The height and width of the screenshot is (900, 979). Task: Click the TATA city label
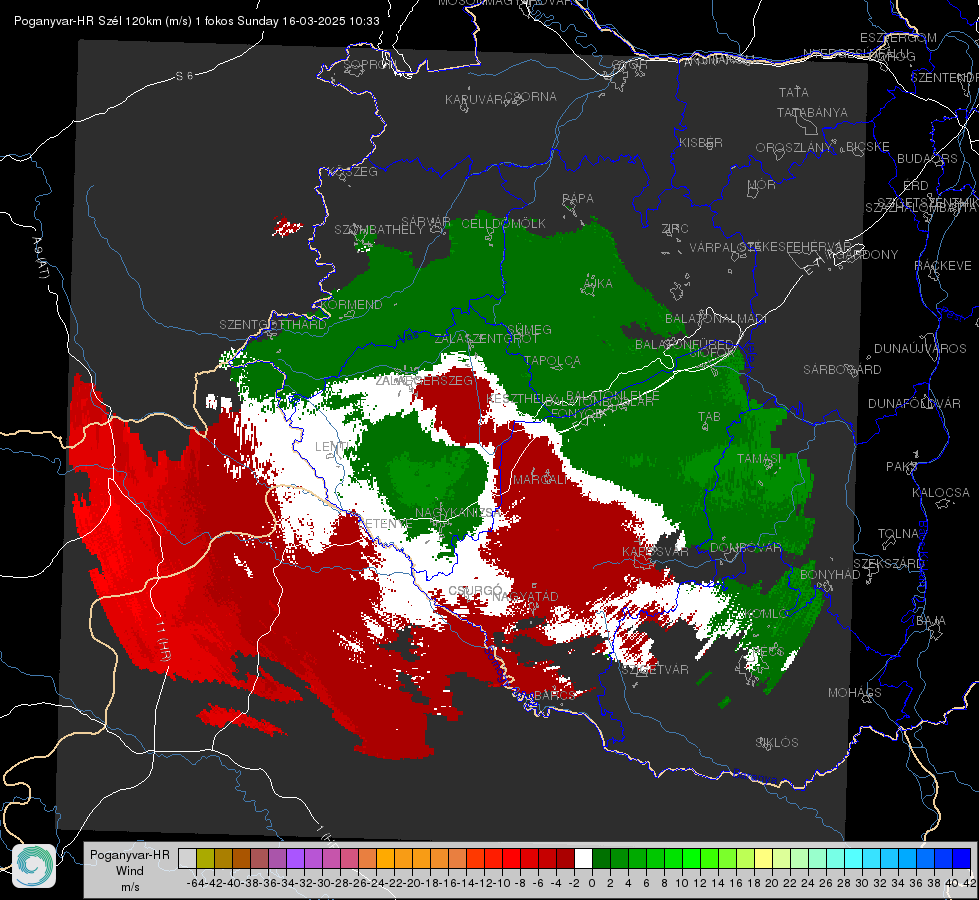pos(794,92)
